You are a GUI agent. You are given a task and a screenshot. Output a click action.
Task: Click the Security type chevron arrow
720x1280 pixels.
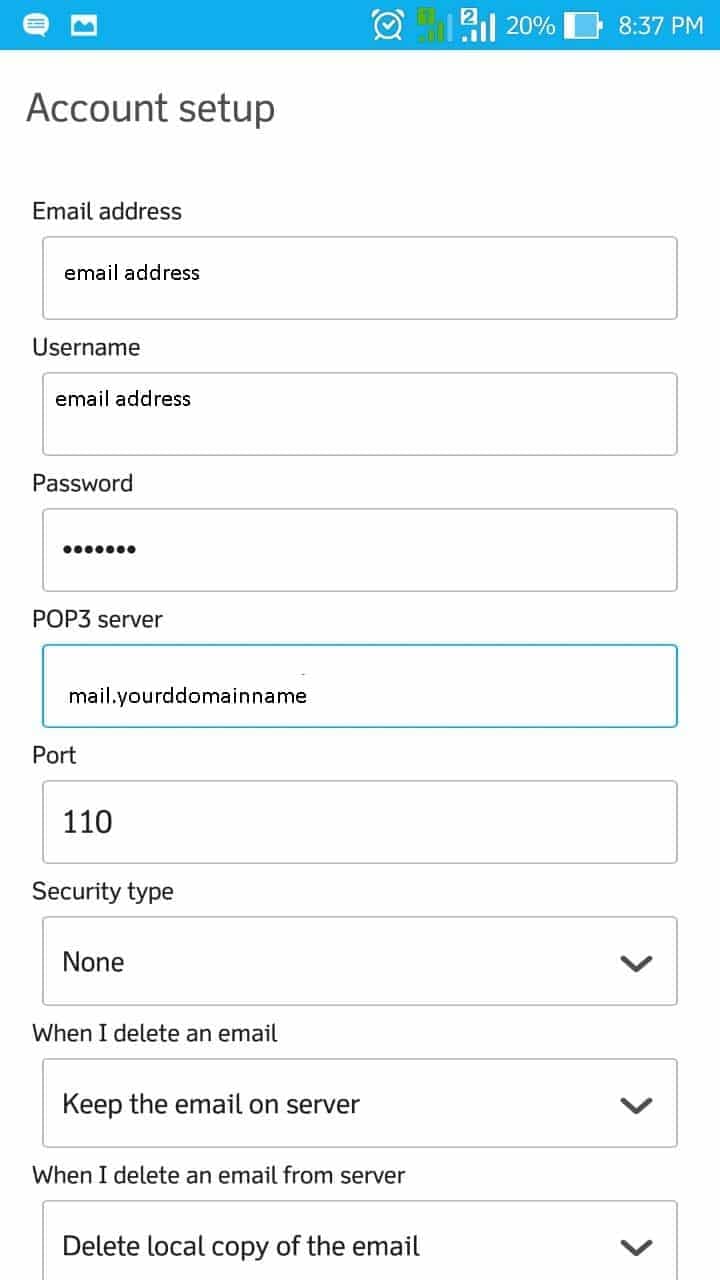tap(636, 963)
